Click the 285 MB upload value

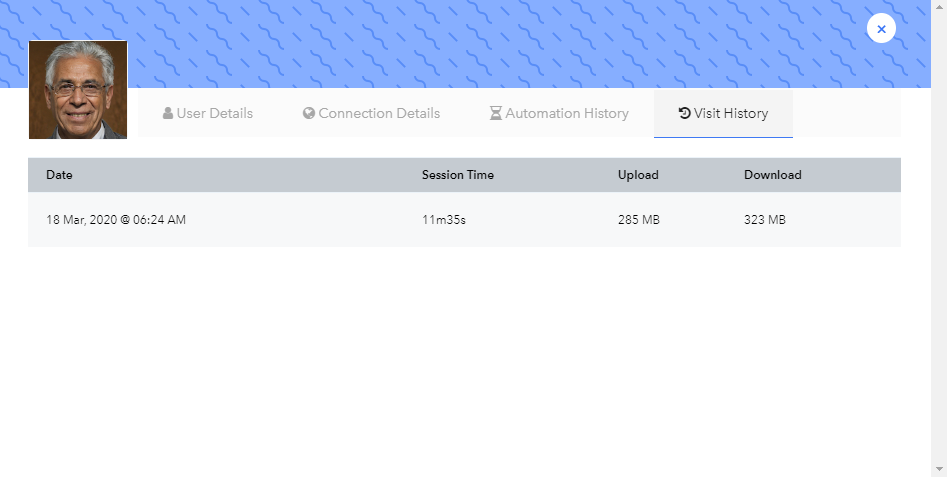(638, 220)
